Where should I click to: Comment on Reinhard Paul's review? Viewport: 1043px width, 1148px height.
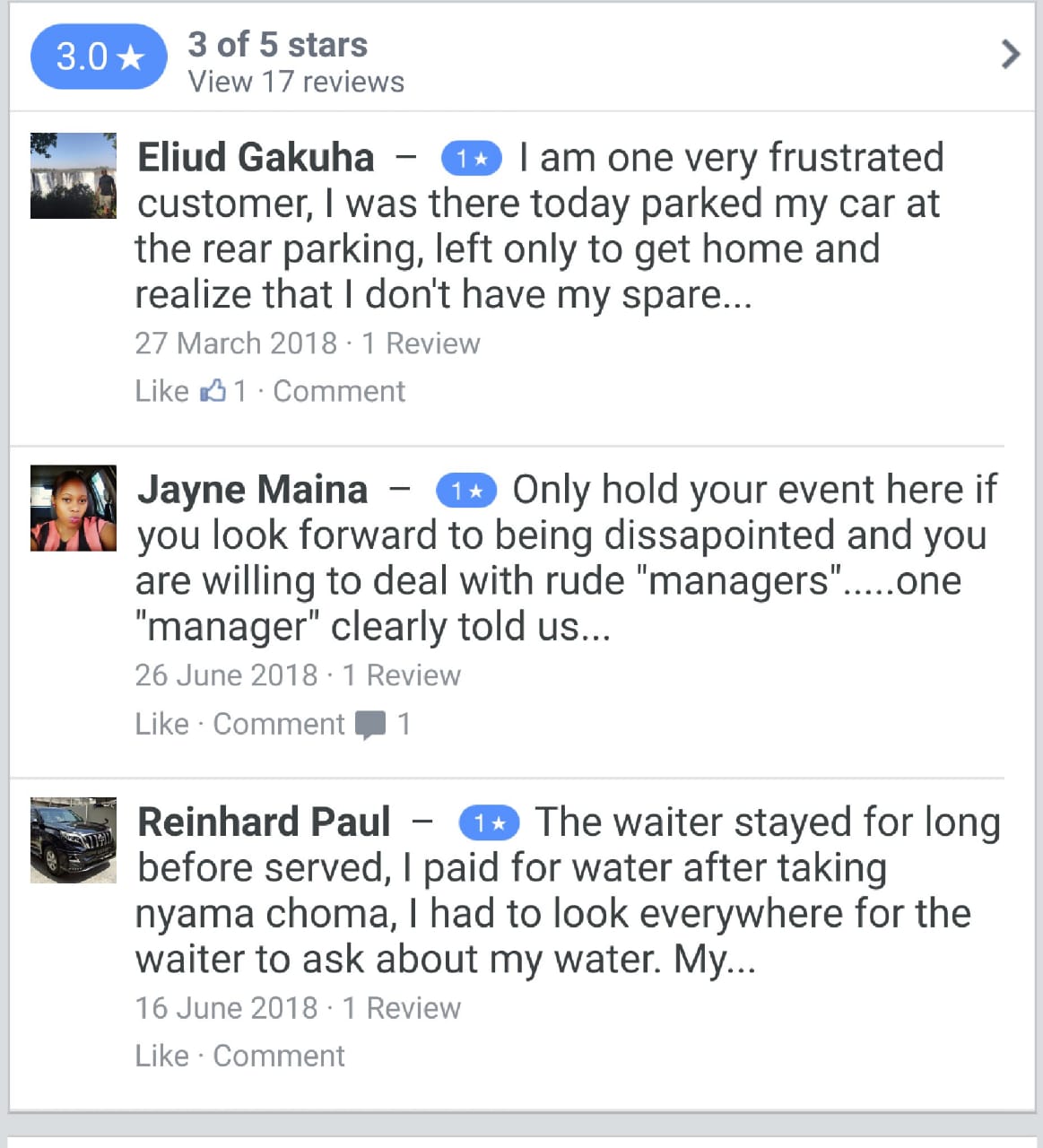pyautogui.click(x=278, y=1056)
